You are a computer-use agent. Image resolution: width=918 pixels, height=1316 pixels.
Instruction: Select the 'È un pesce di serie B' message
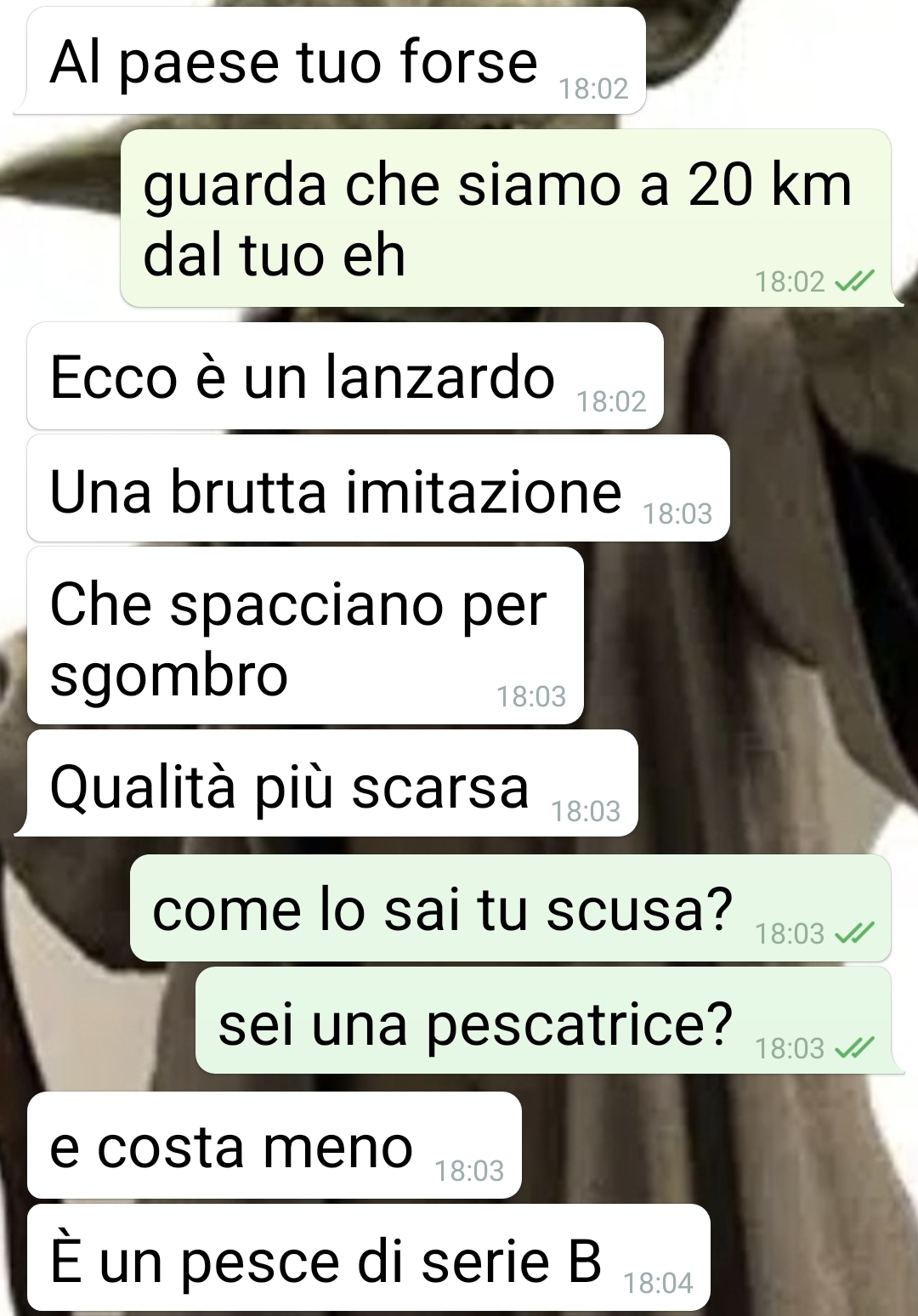369,1257
